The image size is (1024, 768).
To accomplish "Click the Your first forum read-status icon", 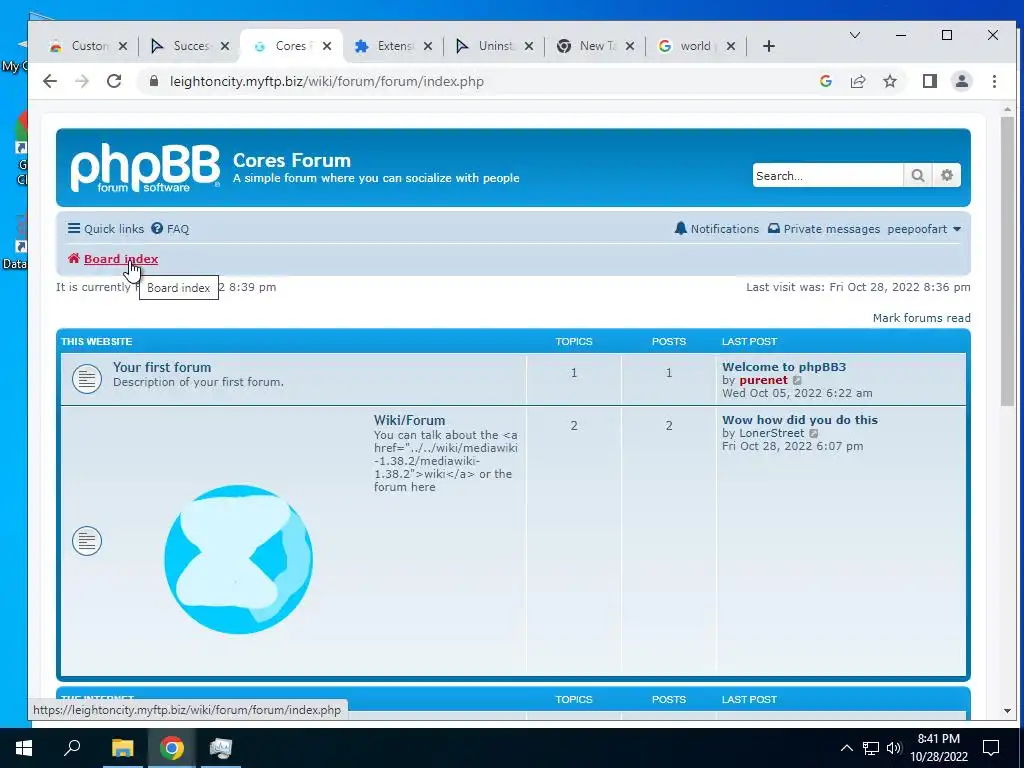I will (87, 379).
